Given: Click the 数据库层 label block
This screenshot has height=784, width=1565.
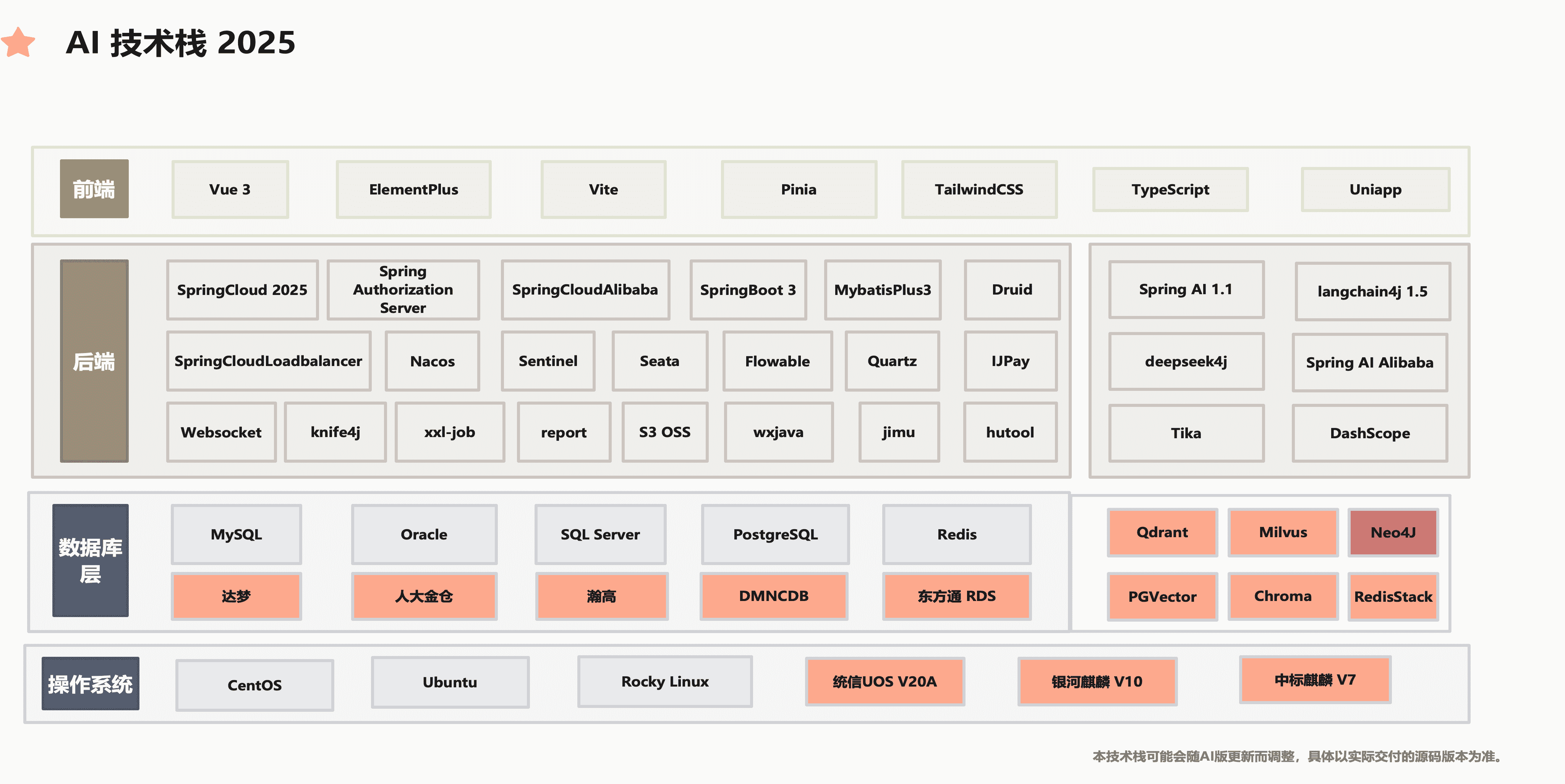Looking at the screenshot, I should [90, 560].
